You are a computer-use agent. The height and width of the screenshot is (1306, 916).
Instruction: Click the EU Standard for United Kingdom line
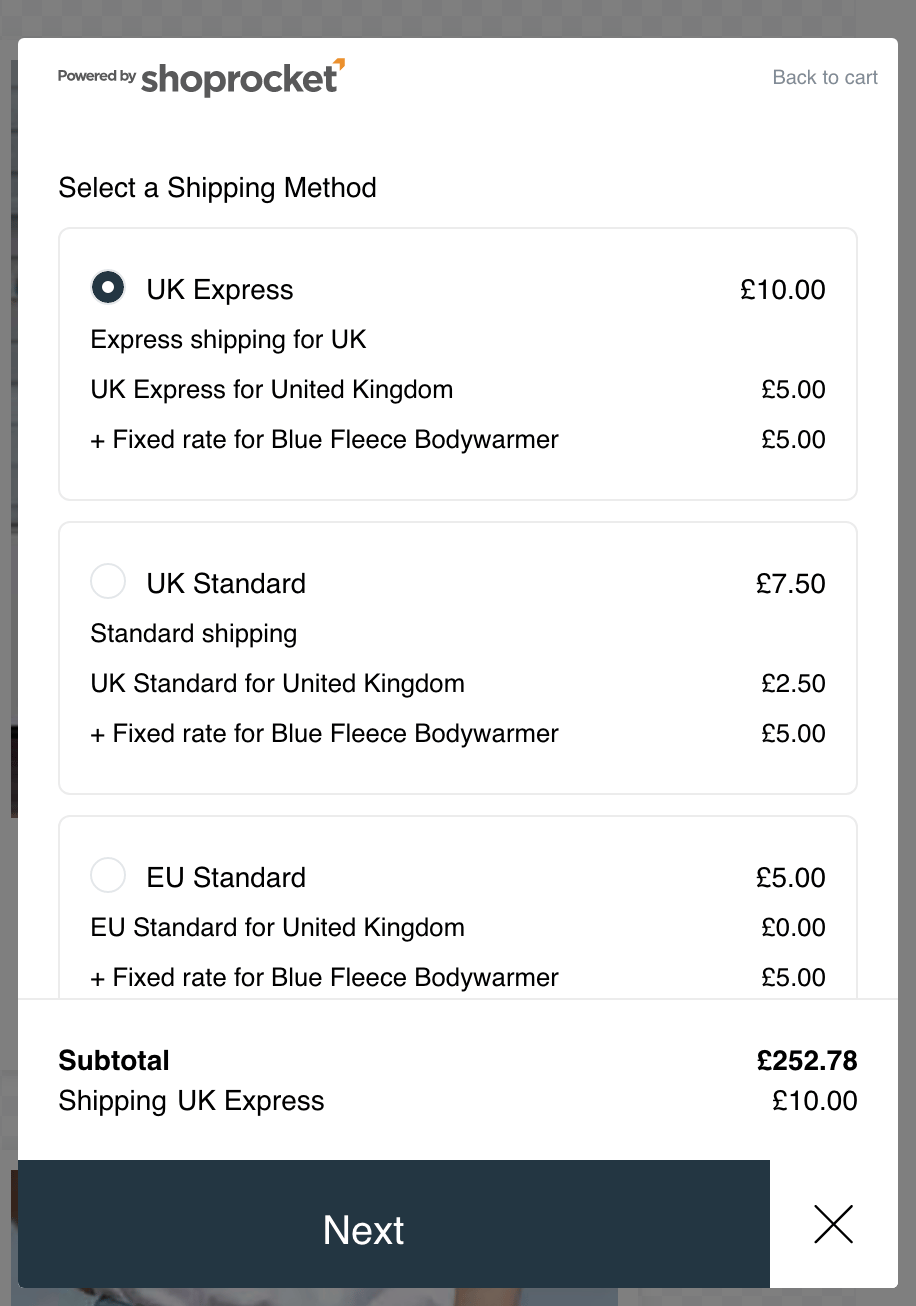pyautogui.click(x=277, y=928)
